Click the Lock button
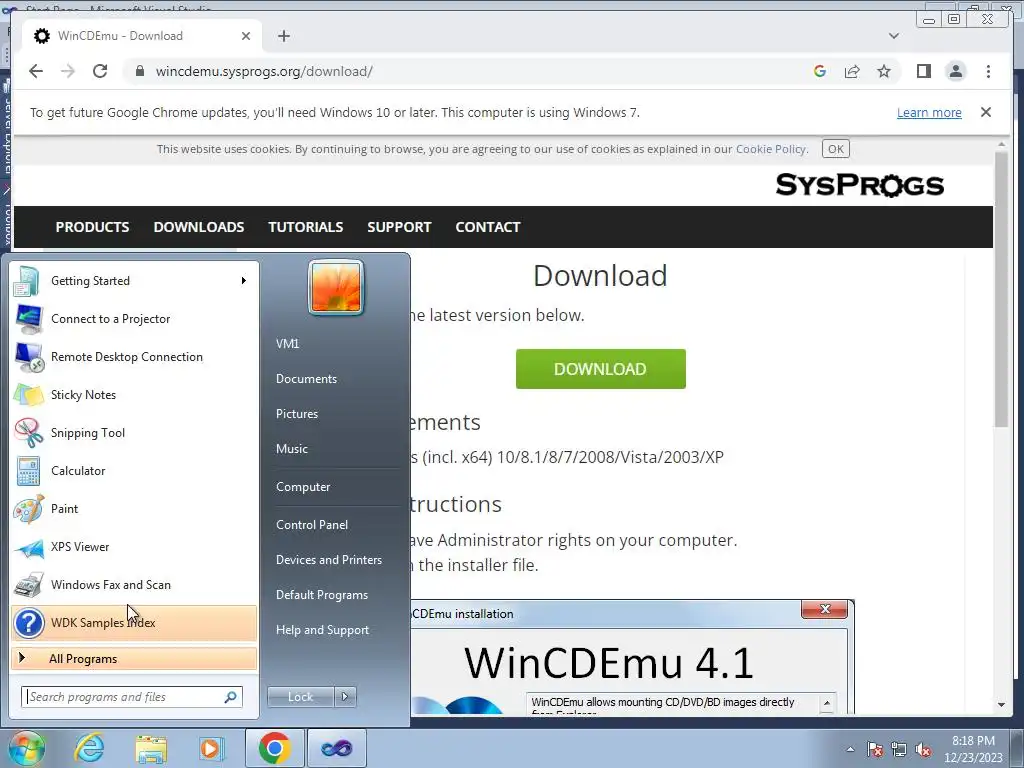Screen dimensions: 1024x768 [x=300, y=697]
